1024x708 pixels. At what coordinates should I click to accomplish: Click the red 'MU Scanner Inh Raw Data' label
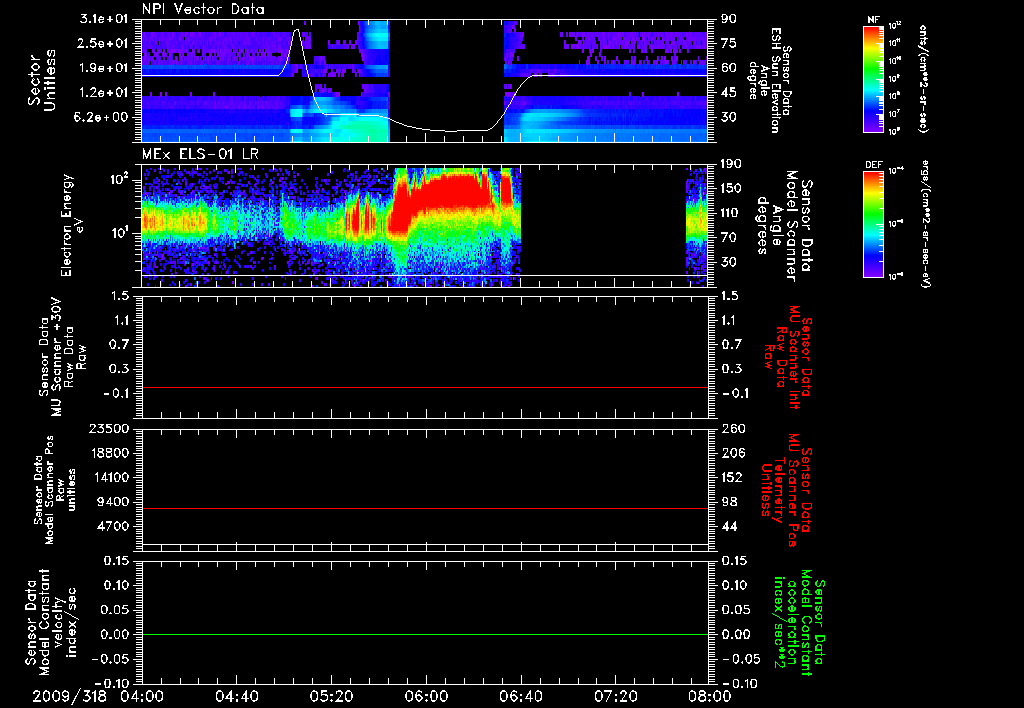786,357
